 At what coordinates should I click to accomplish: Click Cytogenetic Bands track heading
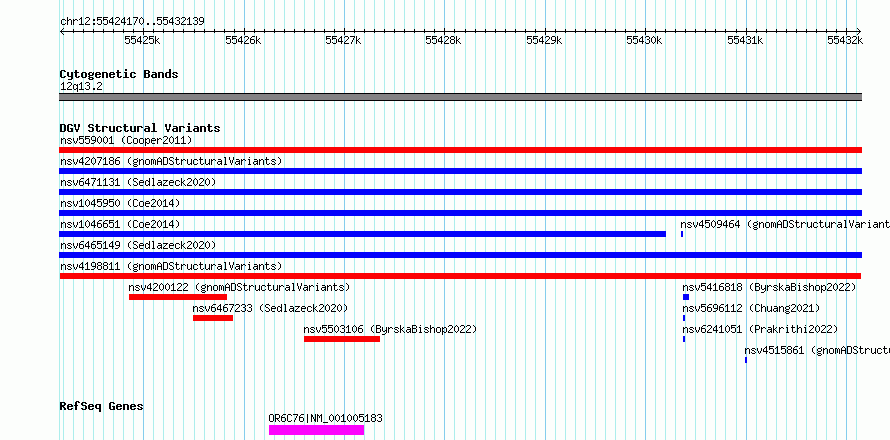(x=119, y=74)
